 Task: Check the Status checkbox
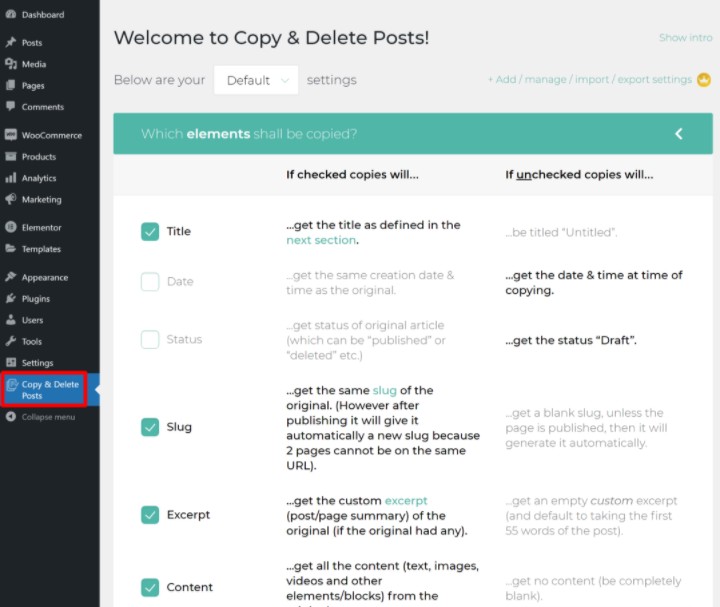[150, 340]
